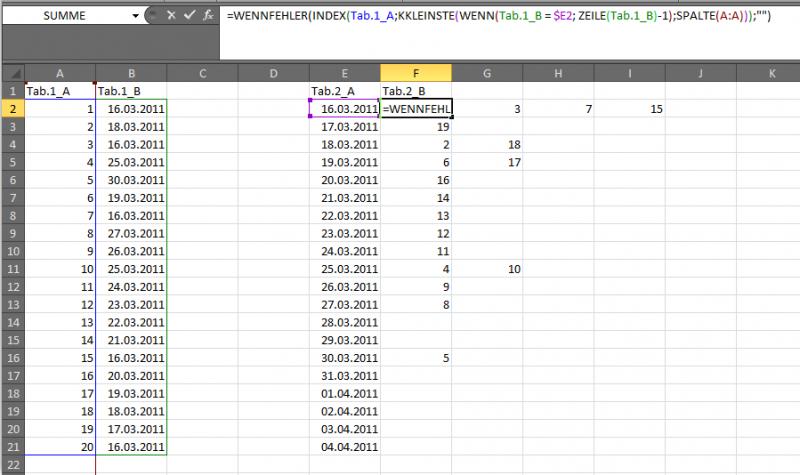
Task: Click the SUMME name box field
Action: coord(65,17)
